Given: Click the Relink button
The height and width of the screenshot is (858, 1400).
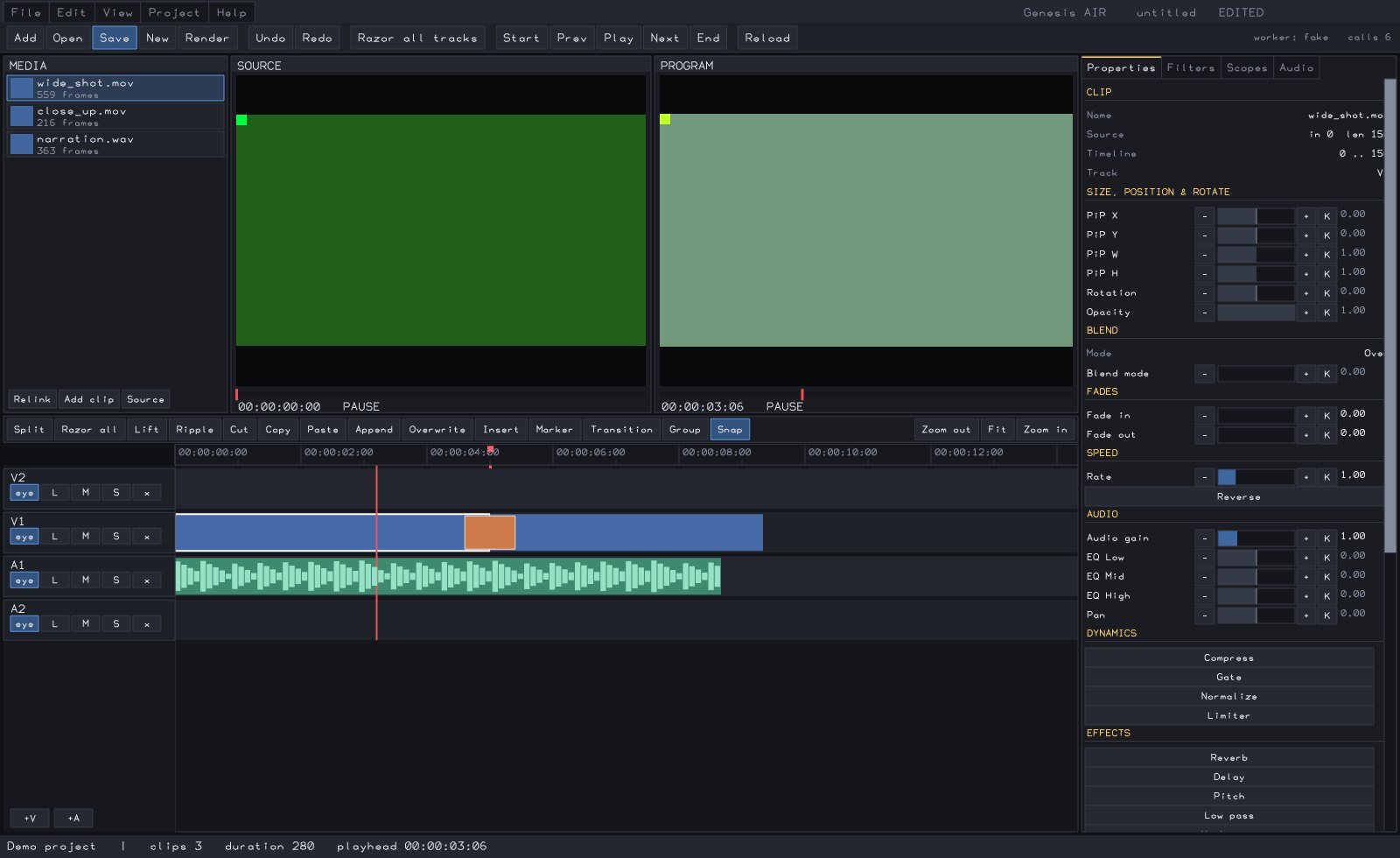Looking at the screenshot, I should [x=32, y=399].
